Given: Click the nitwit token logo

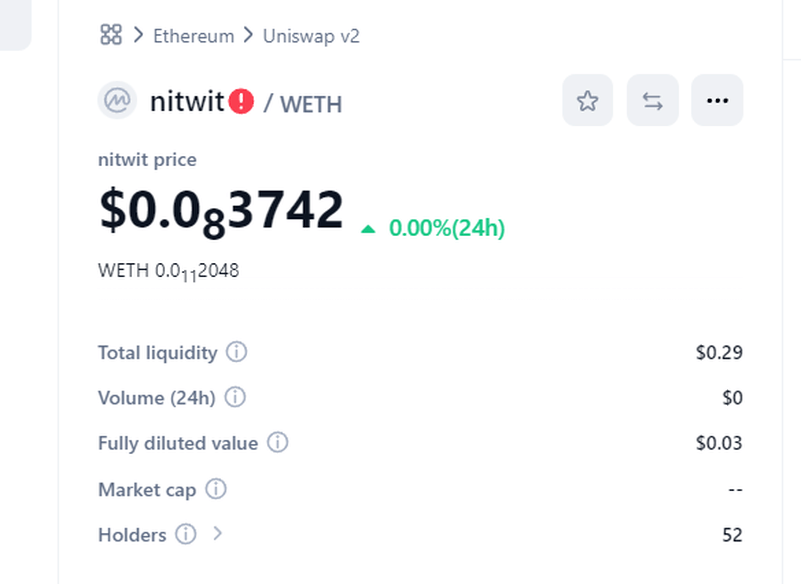Looking at the screenshot, I should click(117, 100).
